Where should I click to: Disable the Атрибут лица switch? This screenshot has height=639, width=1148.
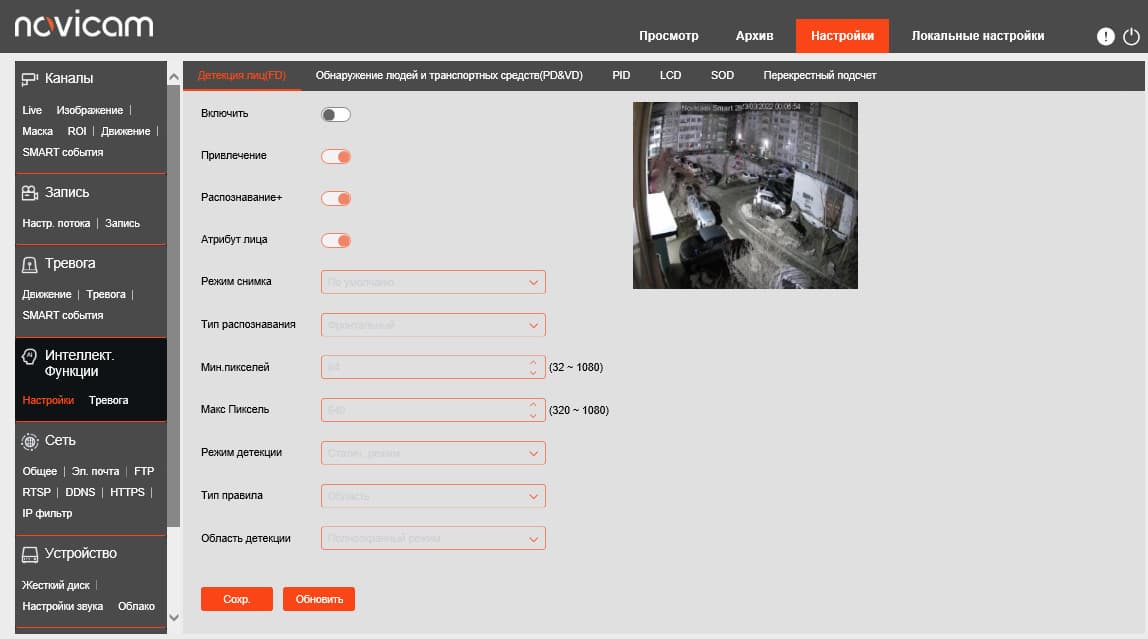(336, 240)
